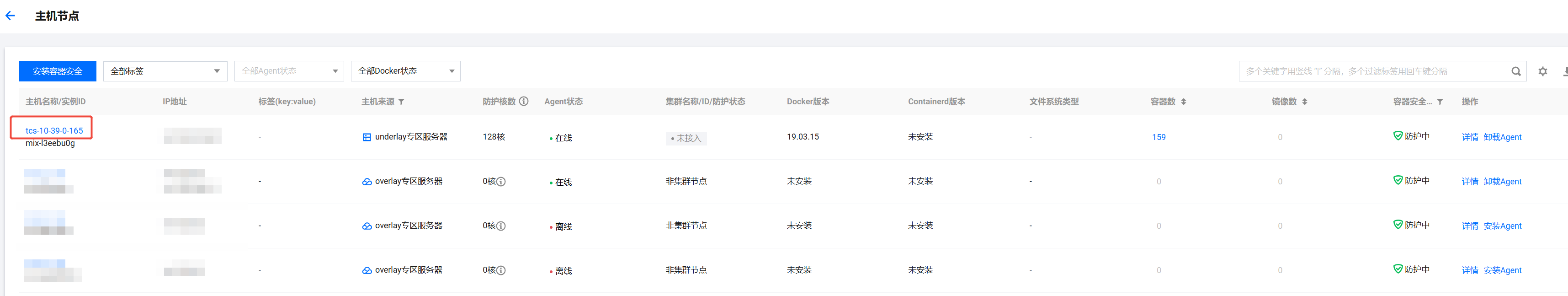1568x296 pixels.
Task: Focus the keyword search input field
Action: click(x=1370, y=71)
